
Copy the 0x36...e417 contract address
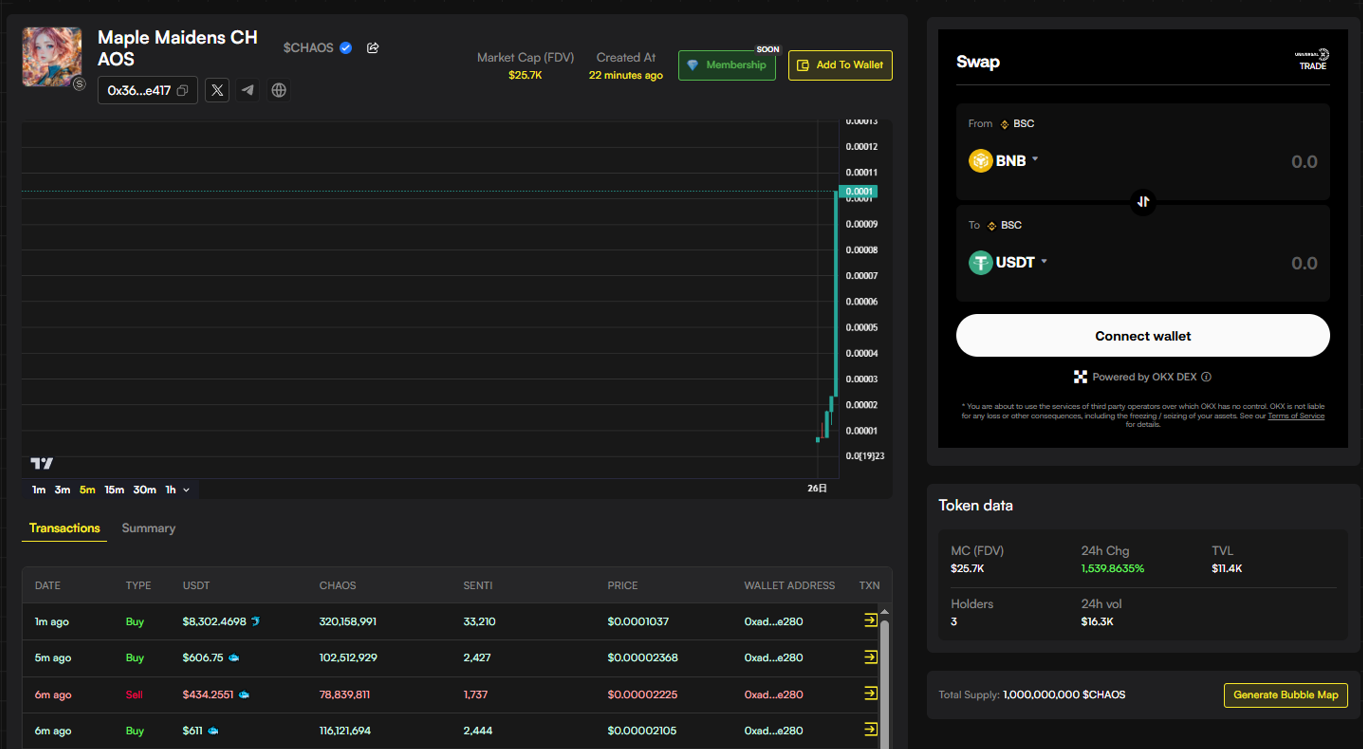[182, 90]
